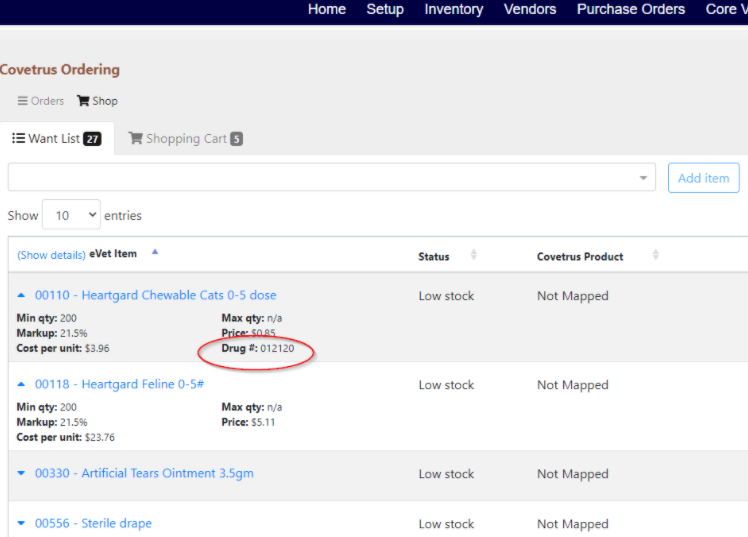Open the Setup menu

click(385, 9)
